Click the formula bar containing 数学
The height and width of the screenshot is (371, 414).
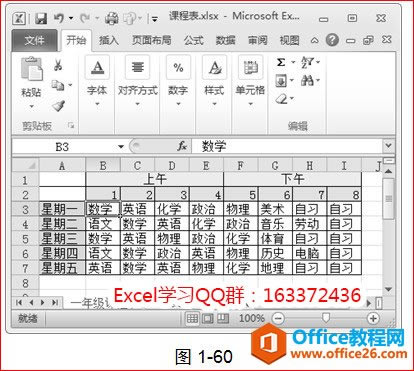pyautogui.click(x=288, y=146)
